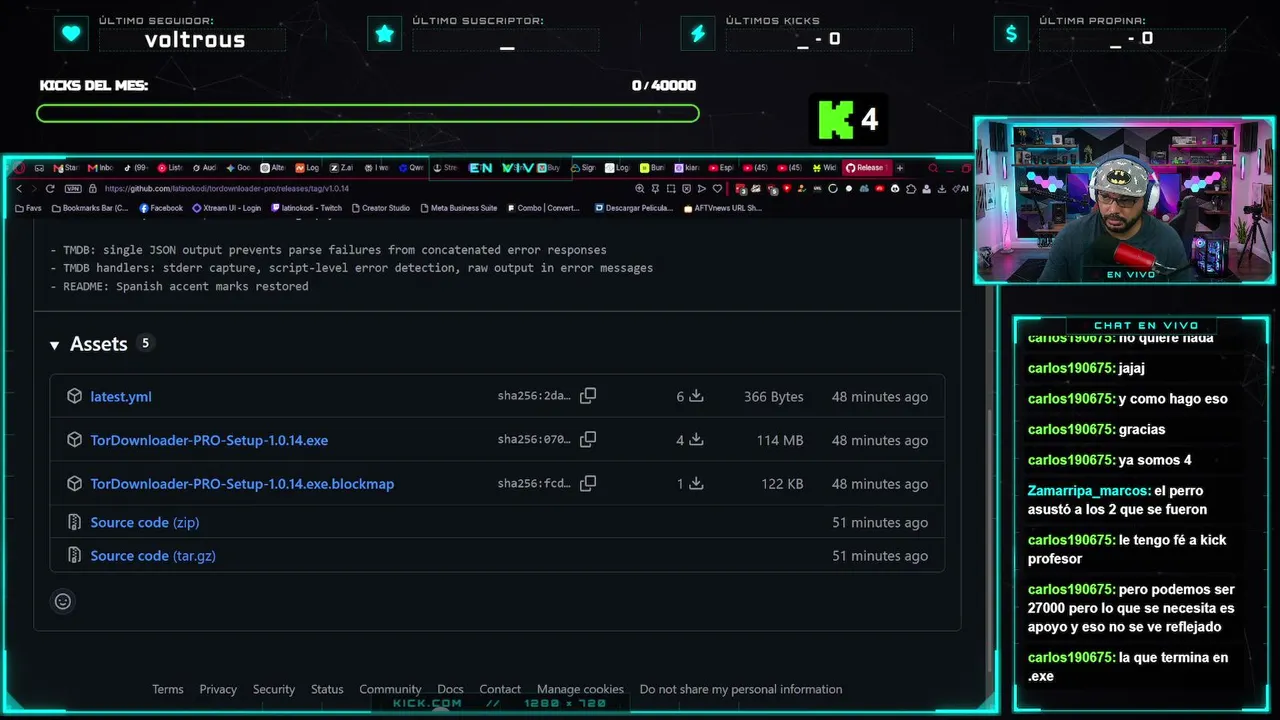Screen dimensions: 1280x720
Task: Open the Xtream UI - Login bookmark
Action: (x=226, y=208)
